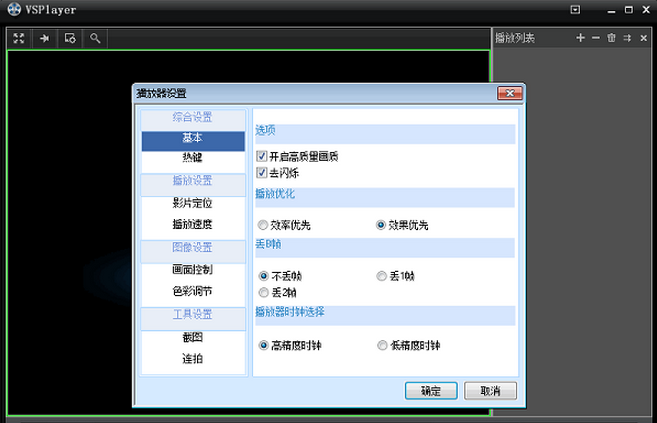The width and height of the screenshot is (657, 423).
Task: Choose the 丢1帧 frame drop option
Action: (x=382, y=275)
